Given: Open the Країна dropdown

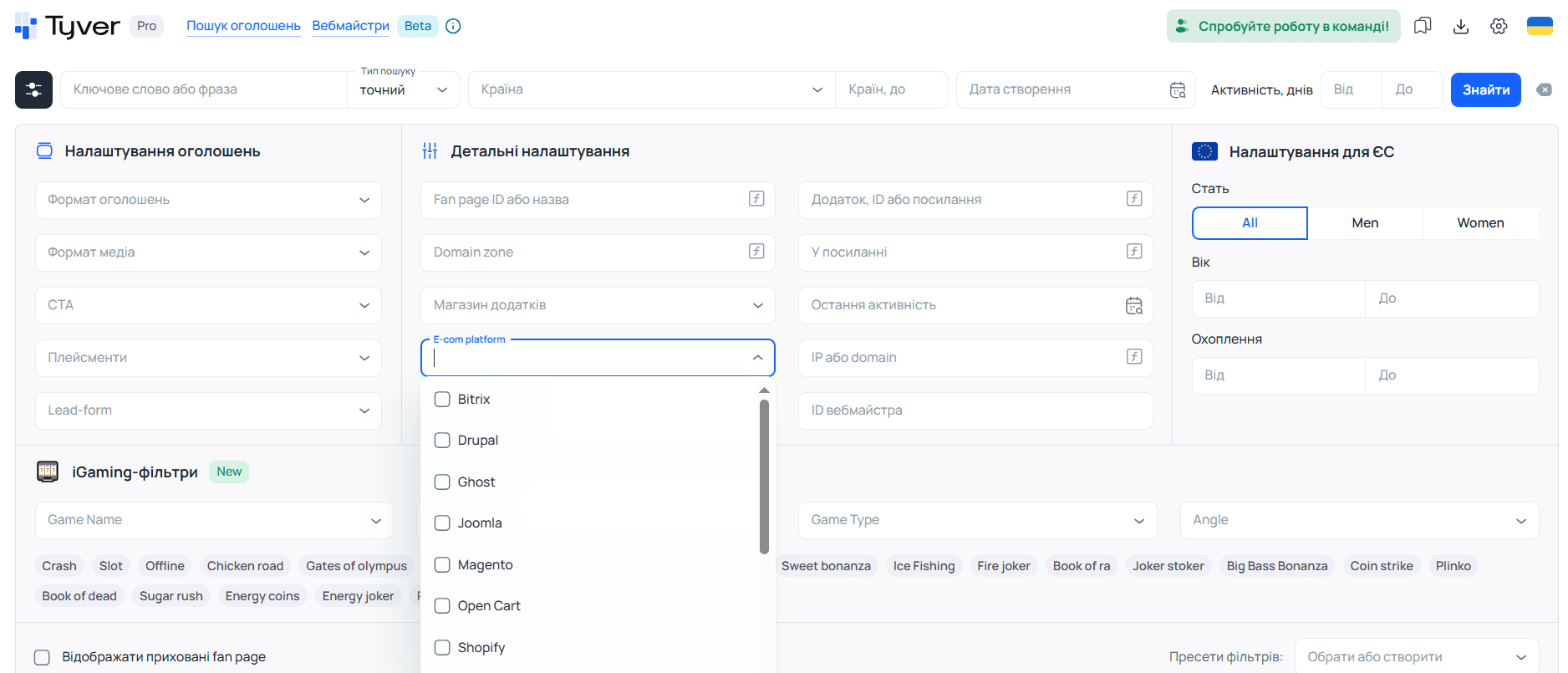Looking at the screenshot, I should [652, 89].
